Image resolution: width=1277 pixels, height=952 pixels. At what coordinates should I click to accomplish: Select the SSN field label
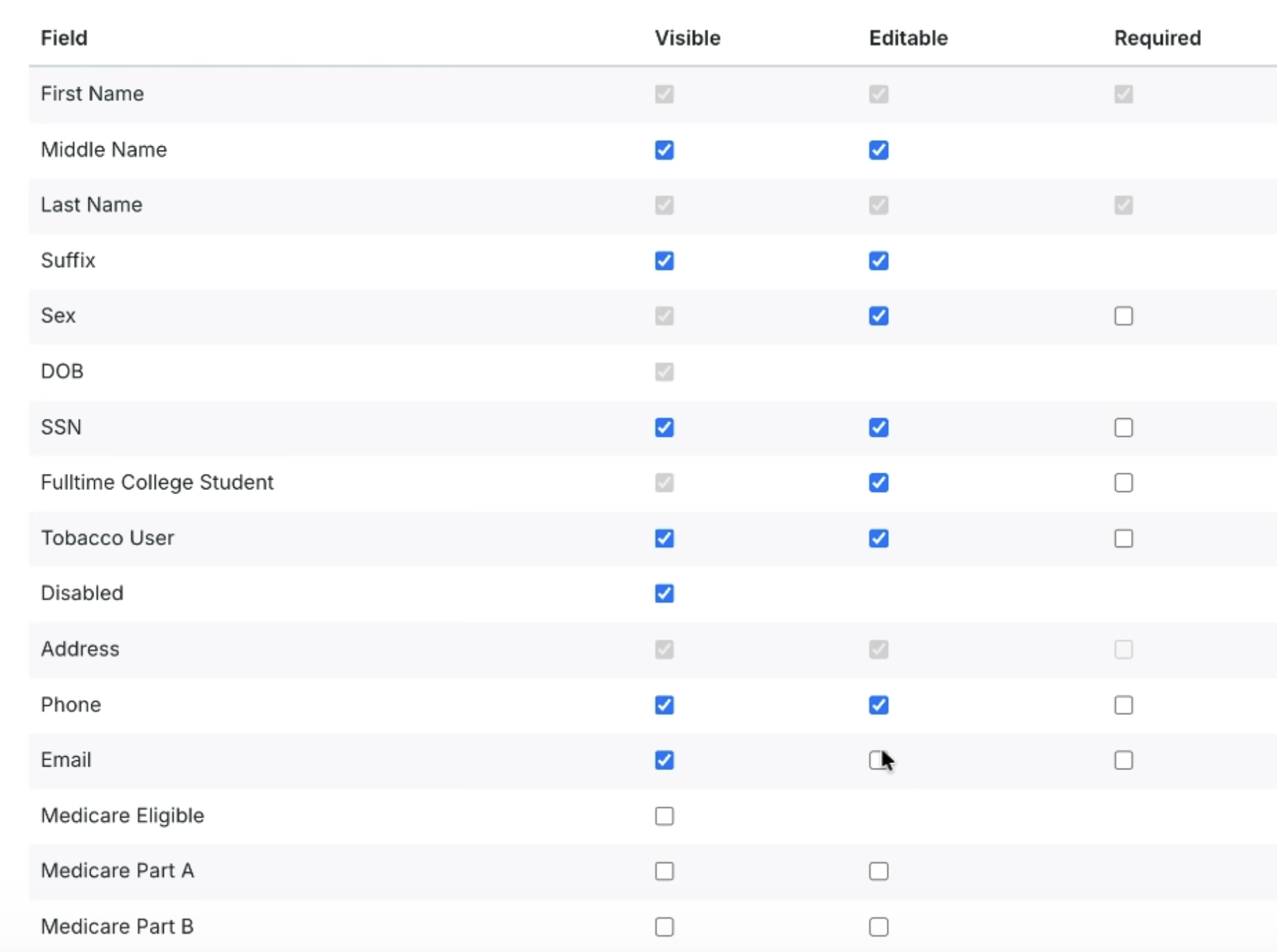tap(61, 427)
